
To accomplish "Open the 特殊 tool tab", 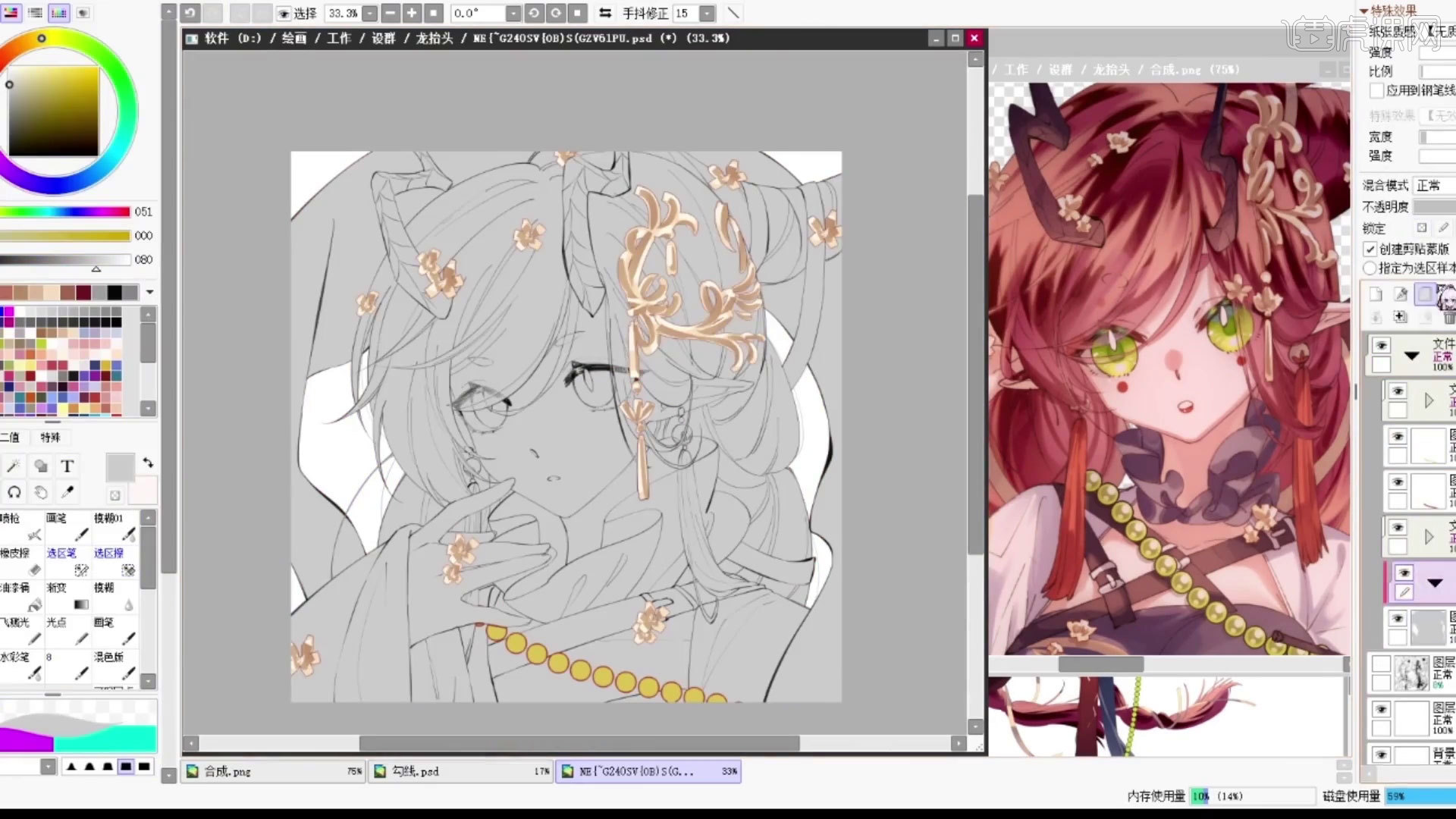I will pos(50,438).
